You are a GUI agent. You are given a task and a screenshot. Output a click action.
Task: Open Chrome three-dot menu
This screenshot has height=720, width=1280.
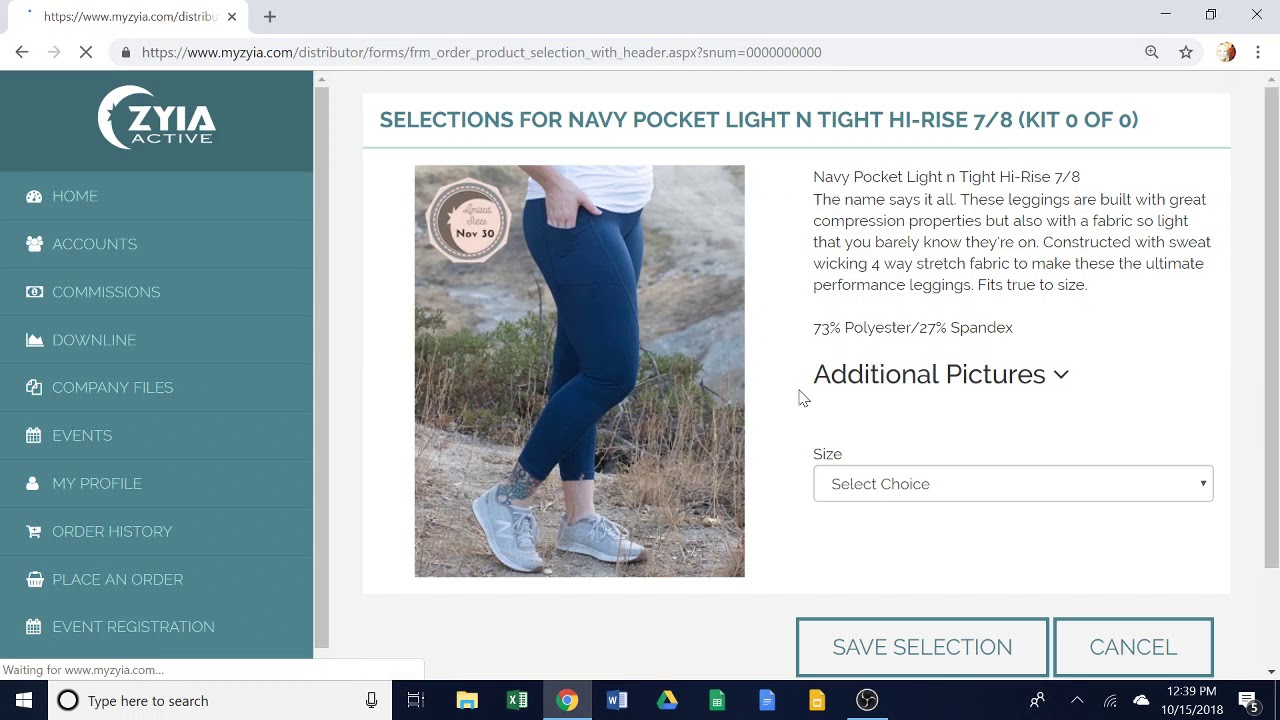click(x=1258, y=52)
